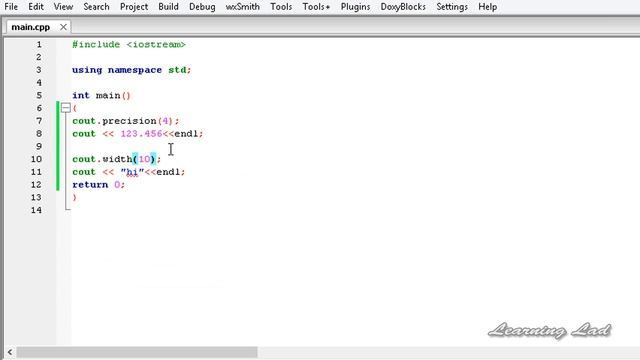Click the value 10 inside width()
Viewport: 640px width, 360px height.
144,159
